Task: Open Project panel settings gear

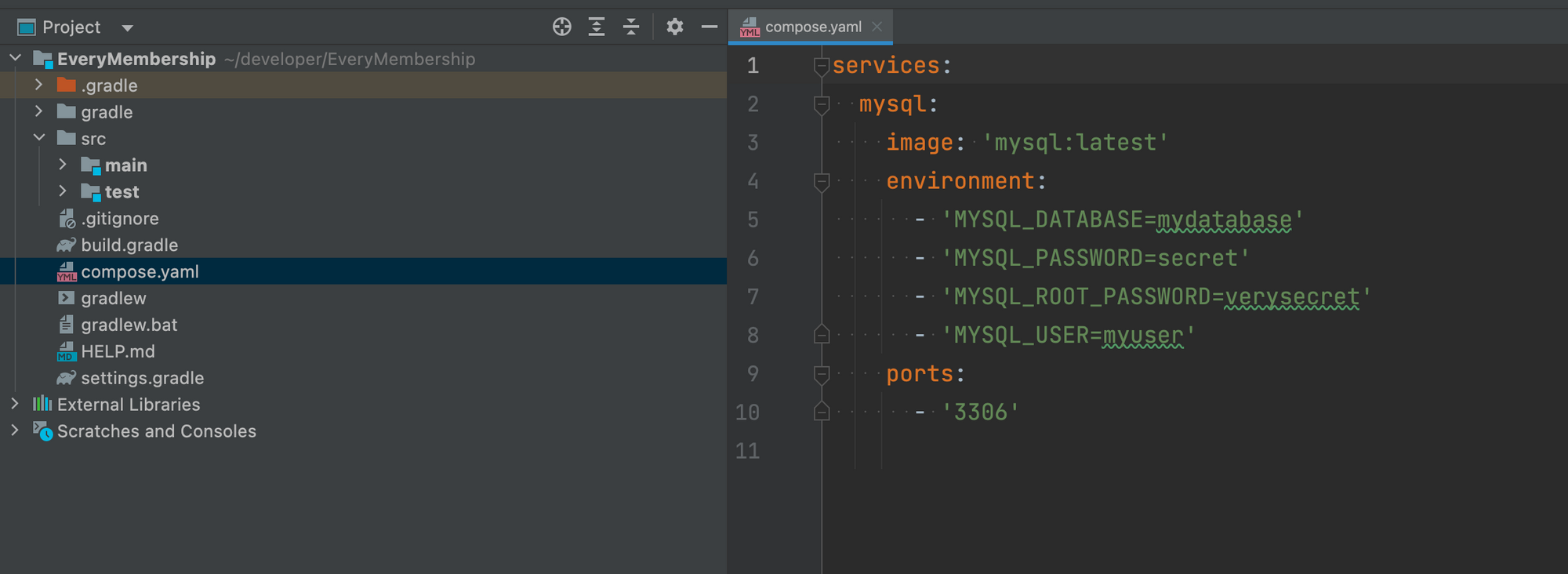Action: 674,27
